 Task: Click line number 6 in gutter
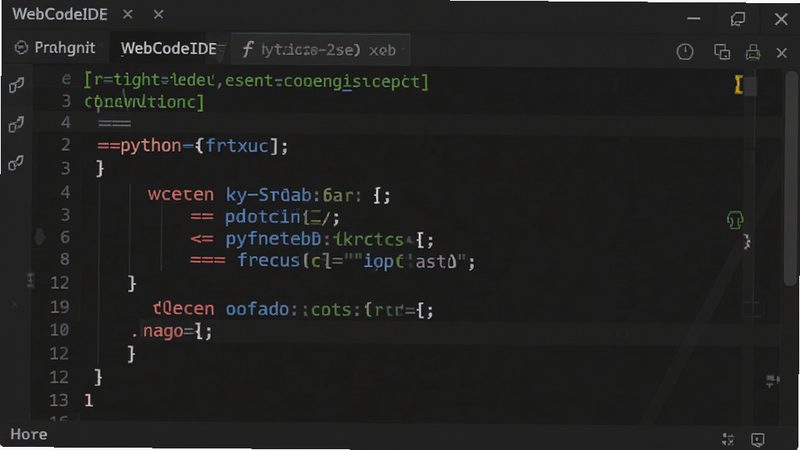(x=65, y=237)
